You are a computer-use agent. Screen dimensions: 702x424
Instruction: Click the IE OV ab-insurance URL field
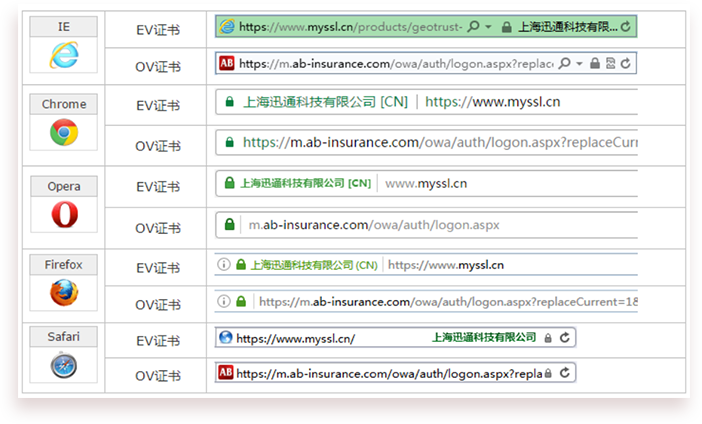click(x=396, y=64)
